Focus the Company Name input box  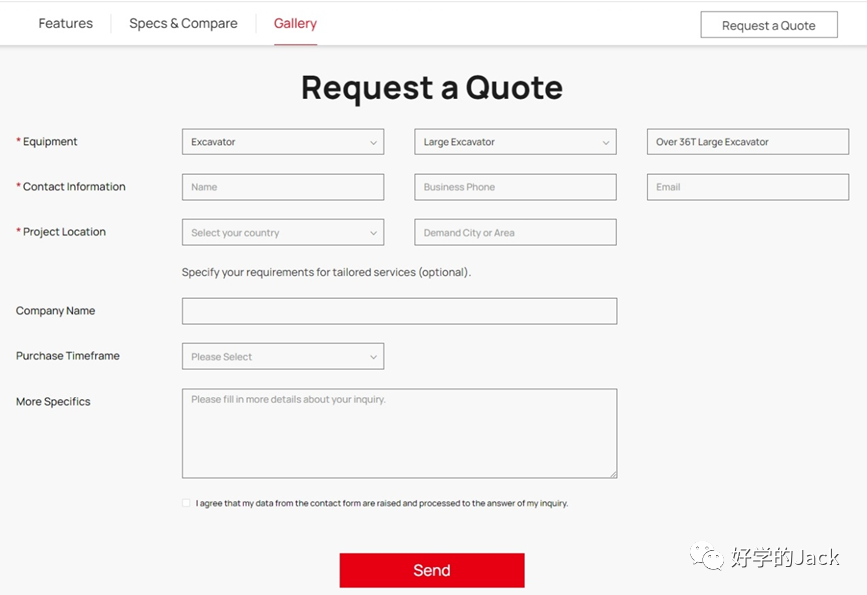click(399, 311)
